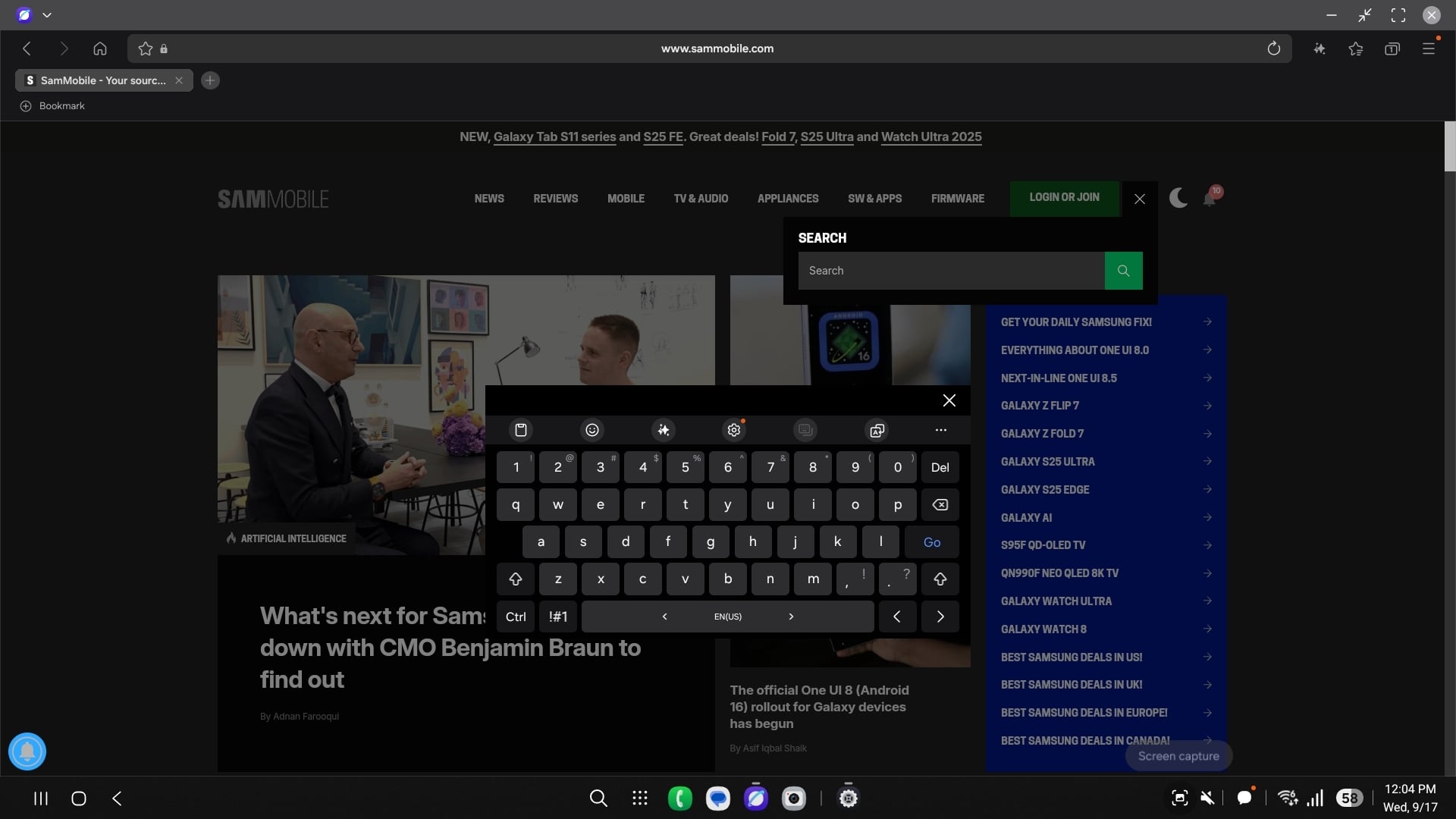
Task: Click the LOGIN OR JOIN button
Action: 1064,198
